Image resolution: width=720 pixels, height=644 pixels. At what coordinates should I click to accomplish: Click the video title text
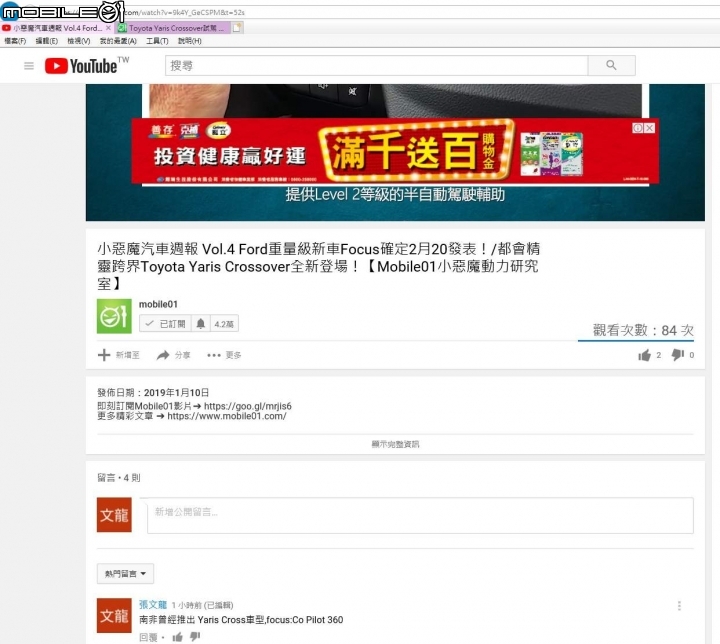tap(319, 266)
